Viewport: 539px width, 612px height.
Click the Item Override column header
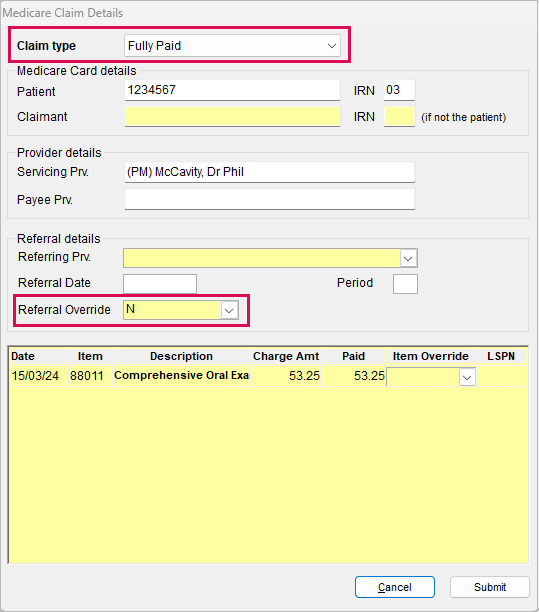tap(431, 356)
